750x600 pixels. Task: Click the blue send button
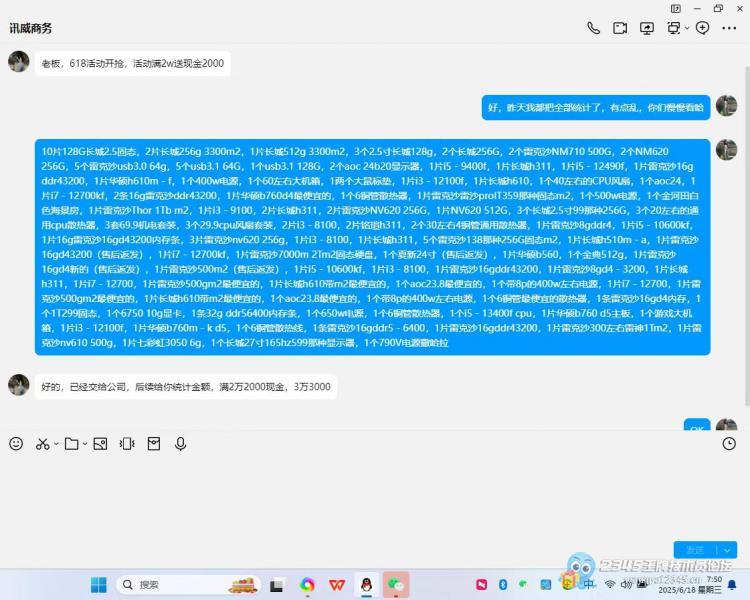pos(695,550)
